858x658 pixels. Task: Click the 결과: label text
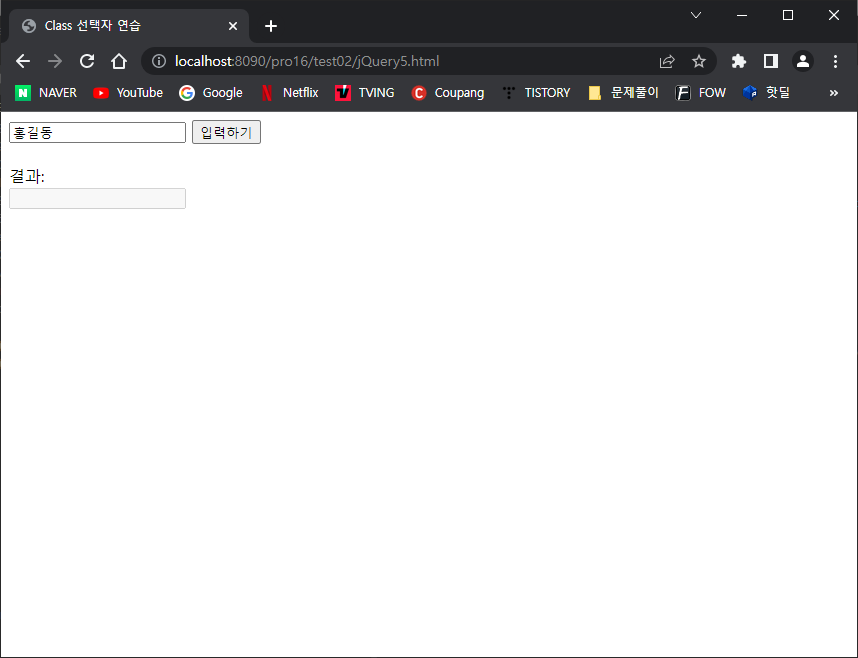pyautogui.click(x=27, y=176)
